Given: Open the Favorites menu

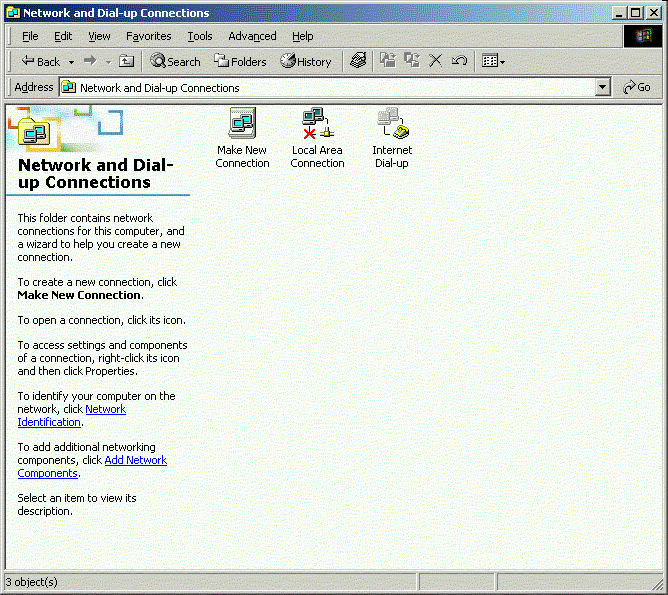Looking at the screenshot, I should [x=148, y=36].
